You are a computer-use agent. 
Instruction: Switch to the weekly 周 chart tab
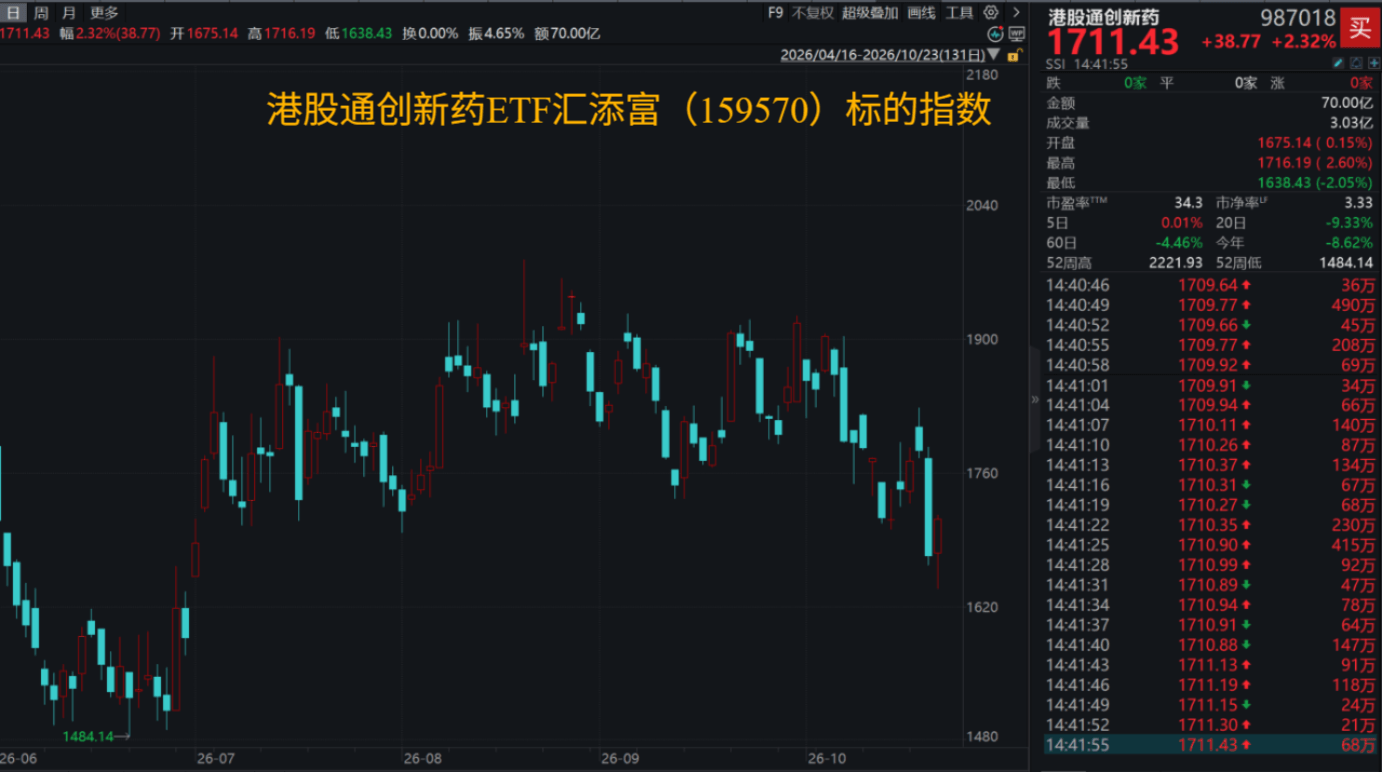tap(41, 12)
